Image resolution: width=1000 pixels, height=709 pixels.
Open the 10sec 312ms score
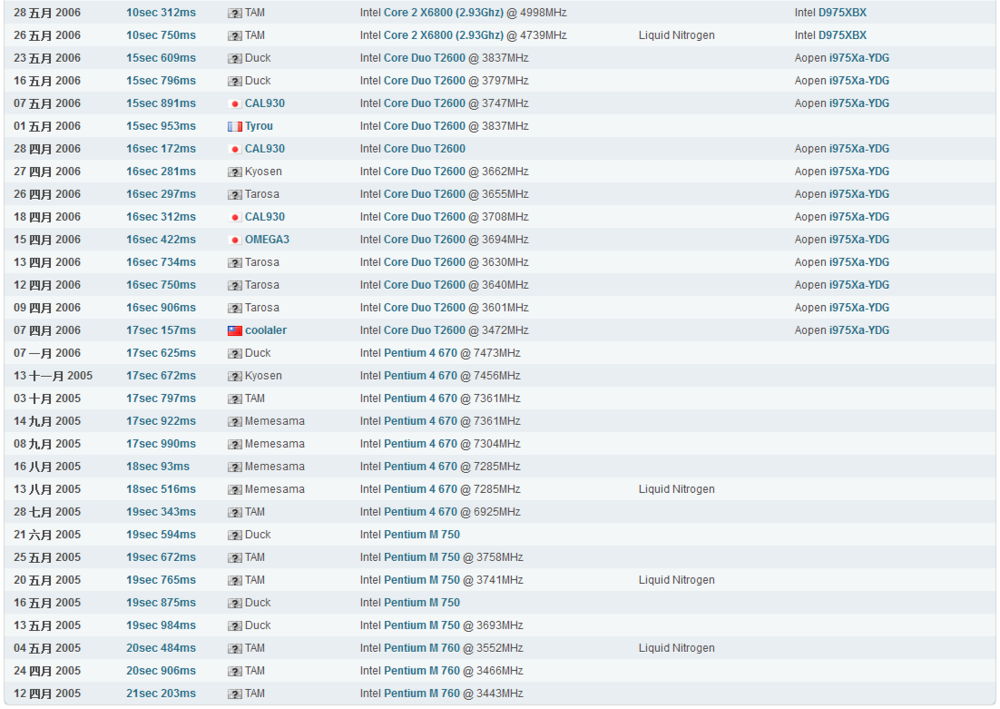tap(161, 13)
